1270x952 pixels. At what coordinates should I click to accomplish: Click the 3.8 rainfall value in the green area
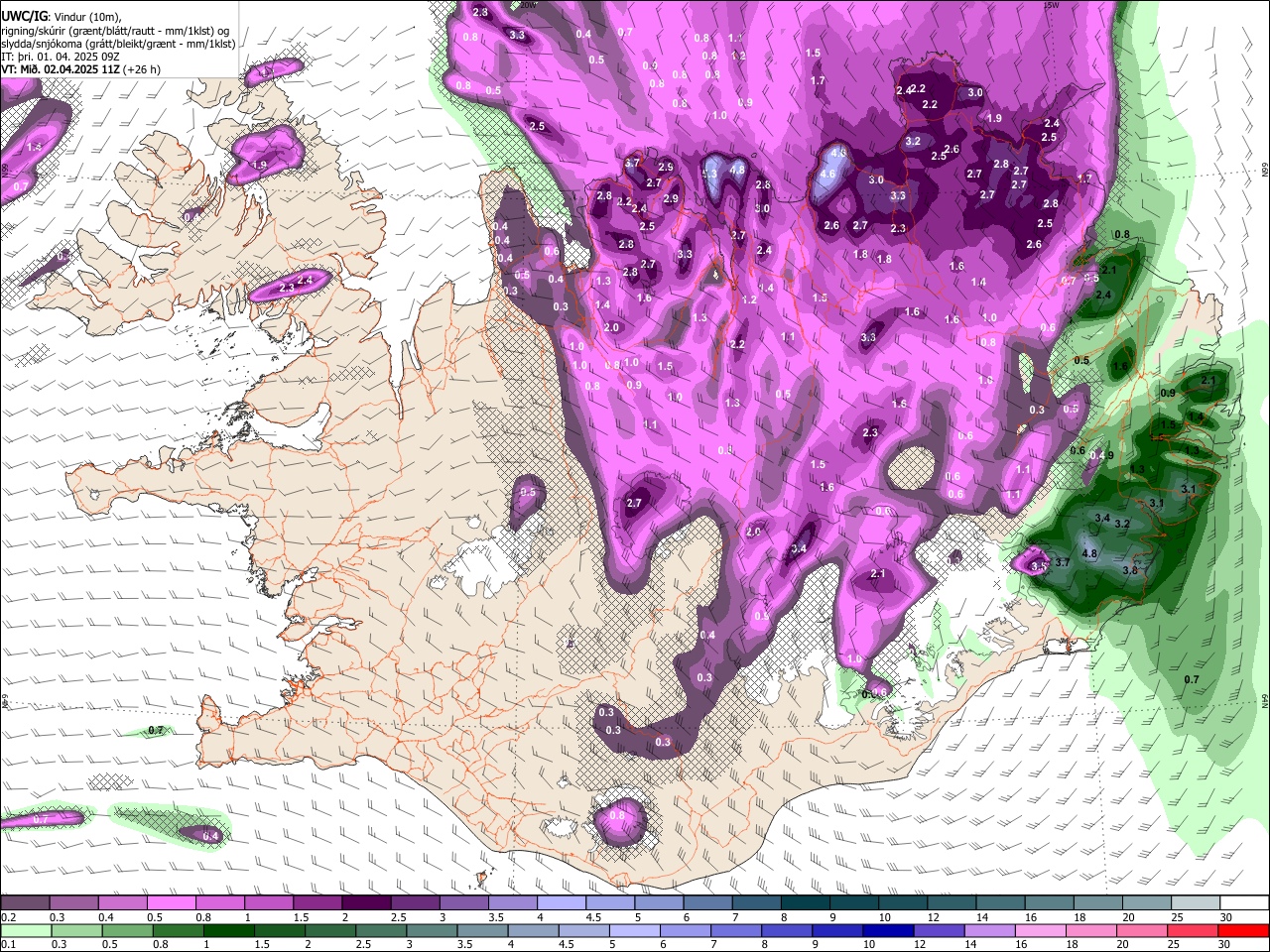1129,570
